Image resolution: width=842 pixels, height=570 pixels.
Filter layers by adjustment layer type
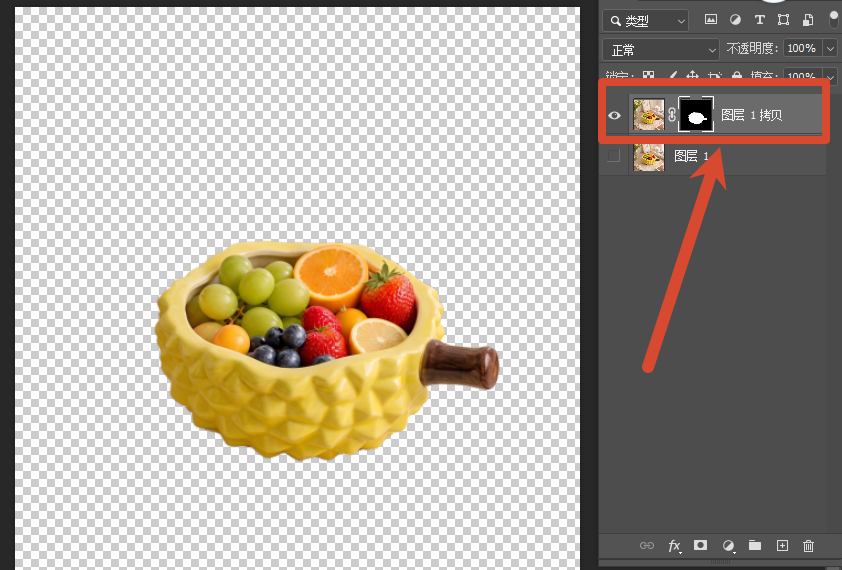[735, 20]
